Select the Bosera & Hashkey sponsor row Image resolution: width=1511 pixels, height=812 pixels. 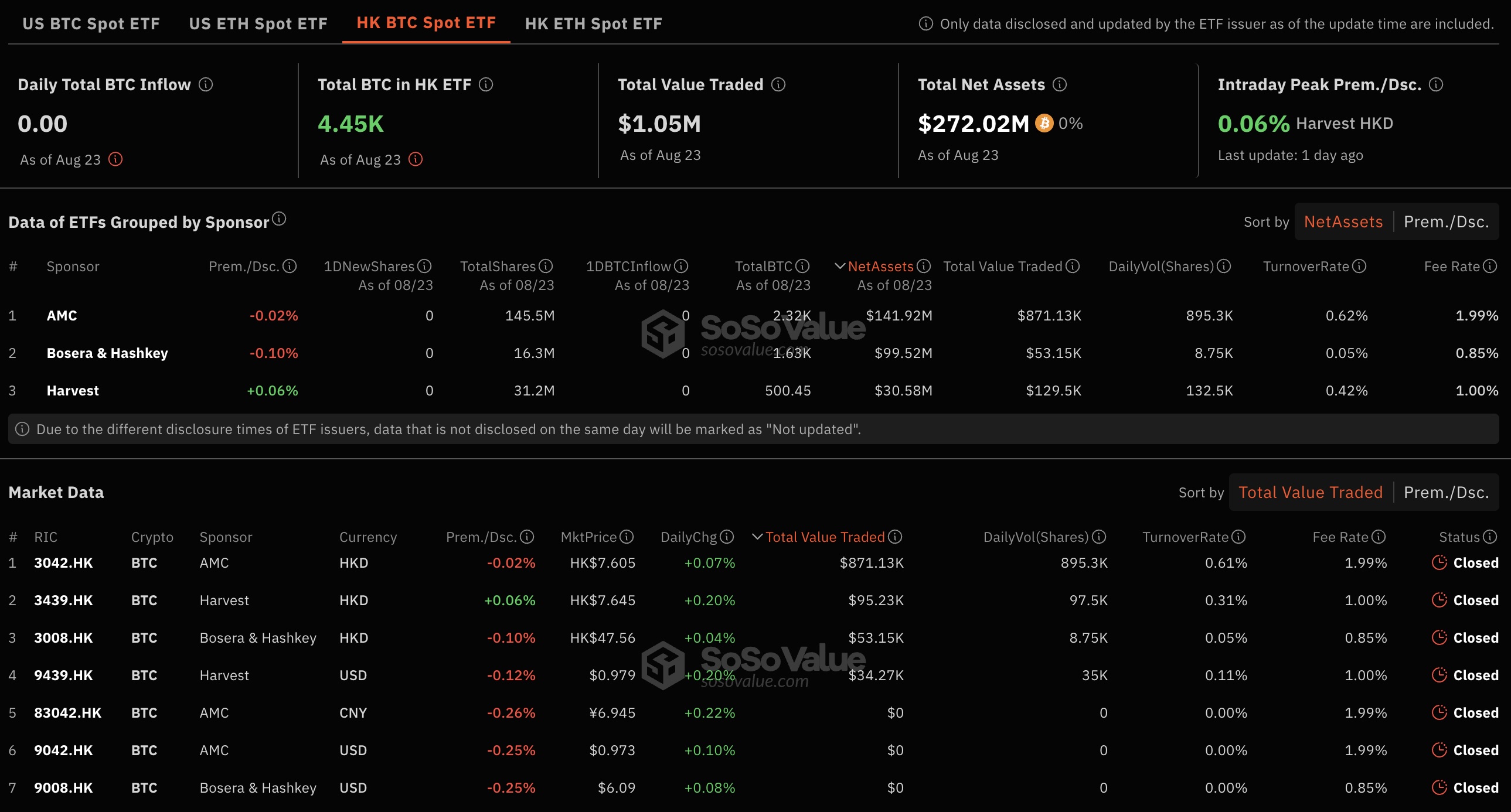point(107,353)
